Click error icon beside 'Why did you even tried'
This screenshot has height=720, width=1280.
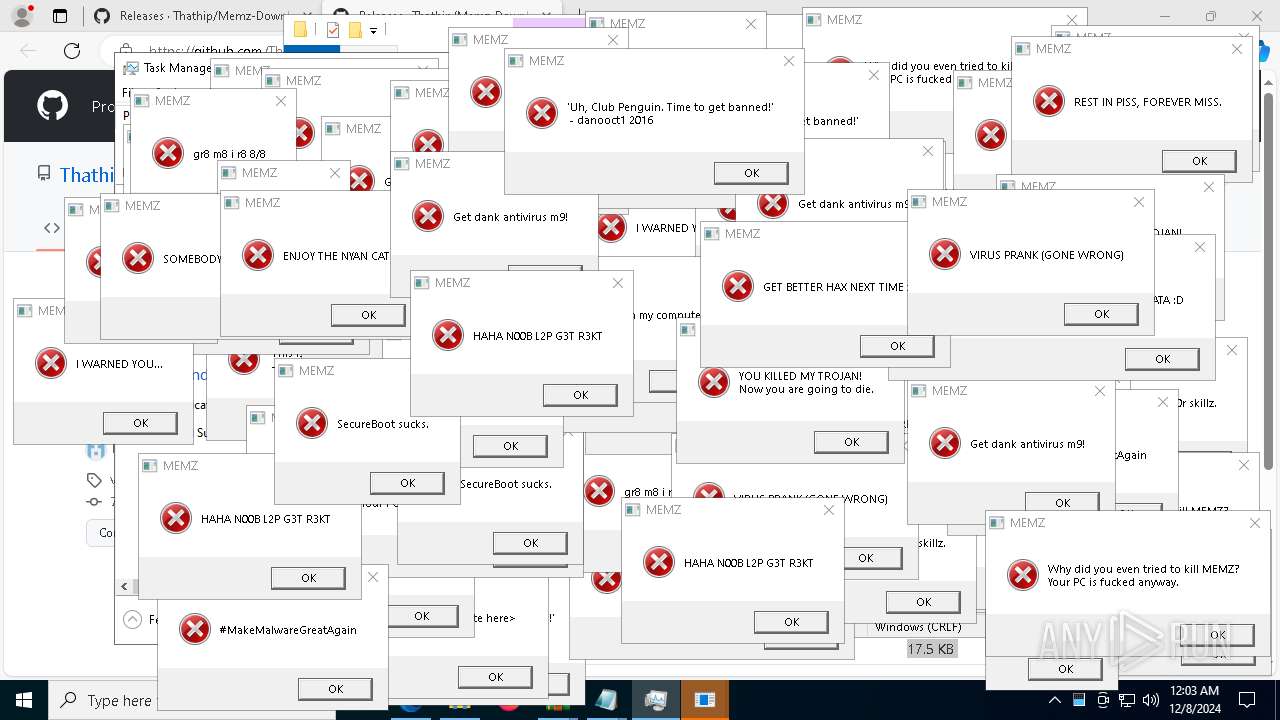pyautogui.click(x=1022, y=575)
